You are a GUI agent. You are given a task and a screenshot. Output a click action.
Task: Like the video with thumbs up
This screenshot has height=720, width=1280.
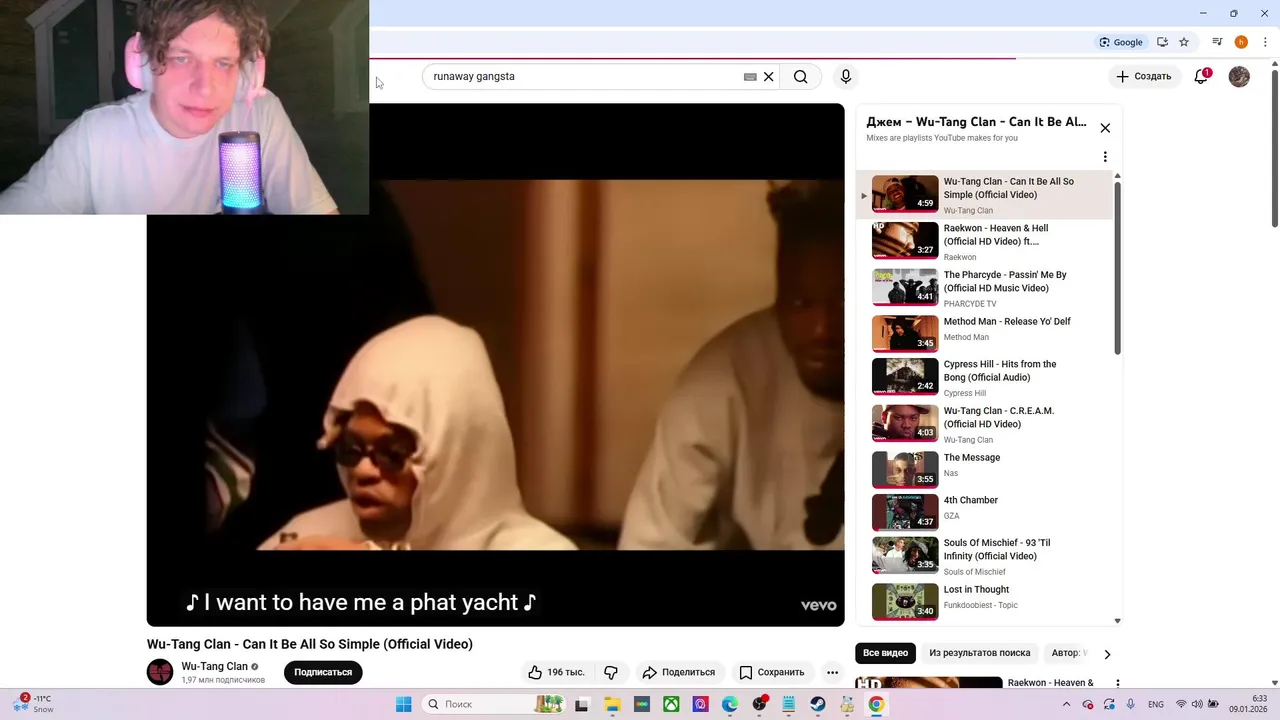pyautogui.click(x=557, y=673)
